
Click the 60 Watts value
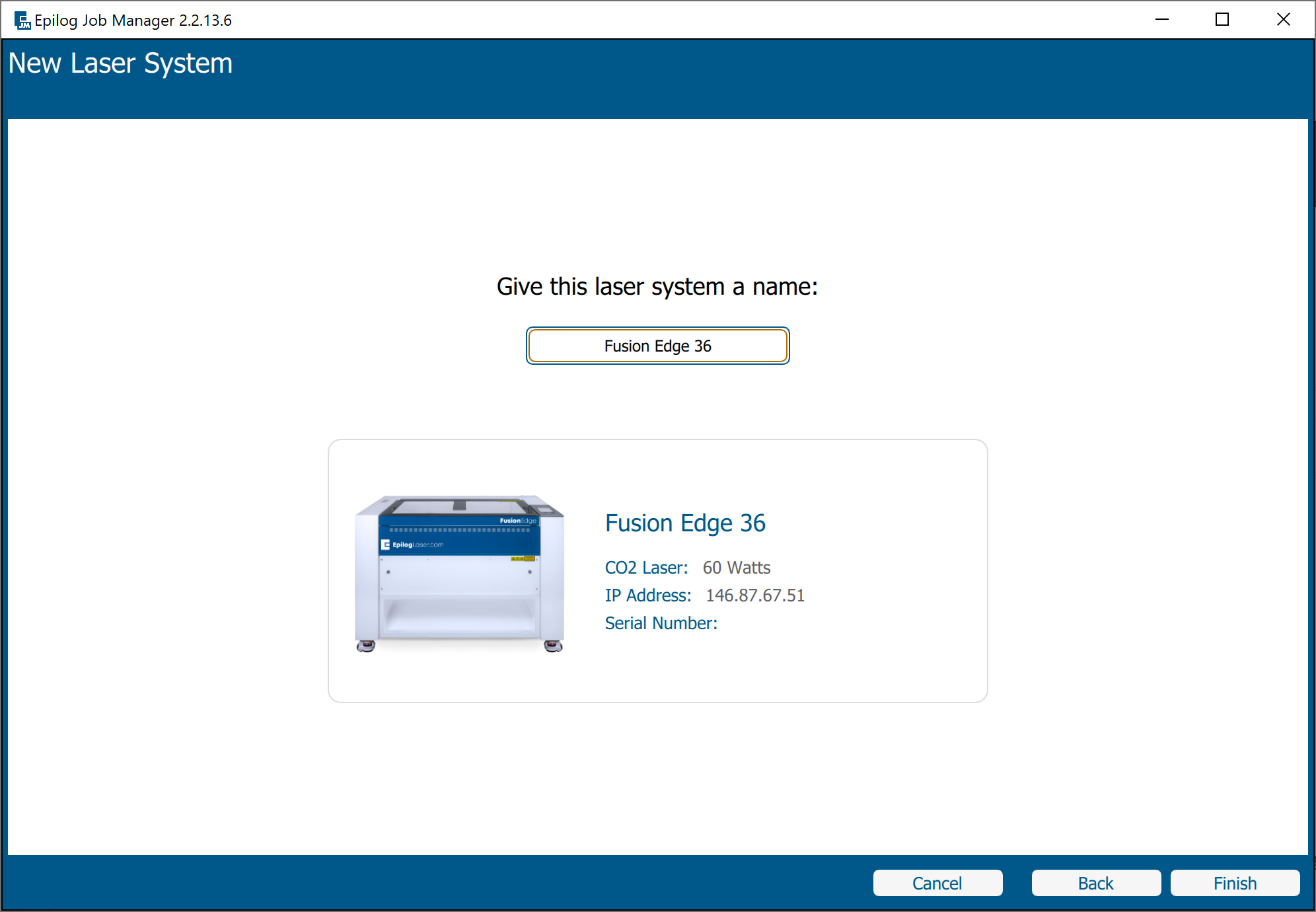736,568
